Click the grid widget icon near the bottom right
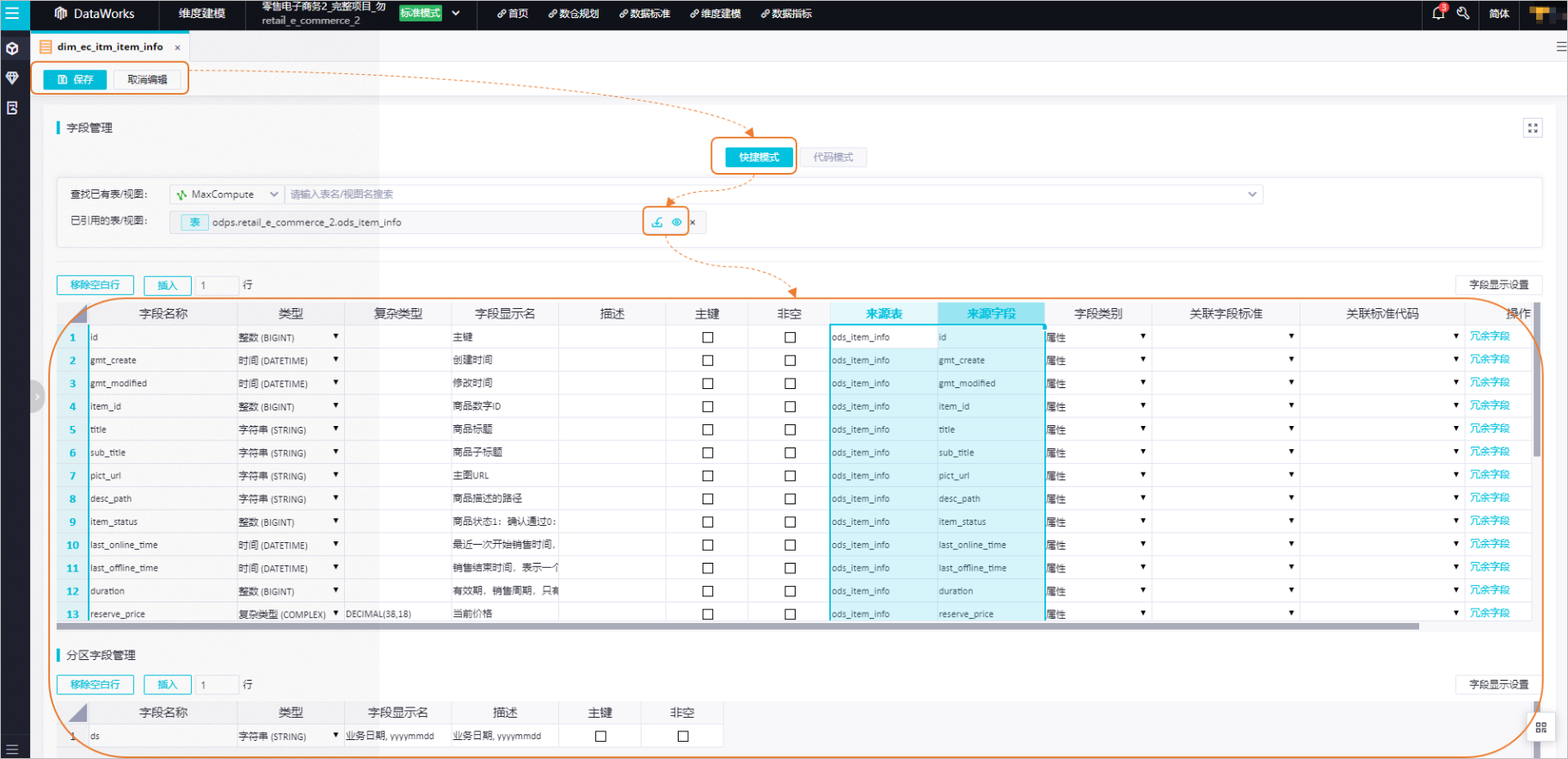This screenshot has height=759, width=1568. point(1540,727)
